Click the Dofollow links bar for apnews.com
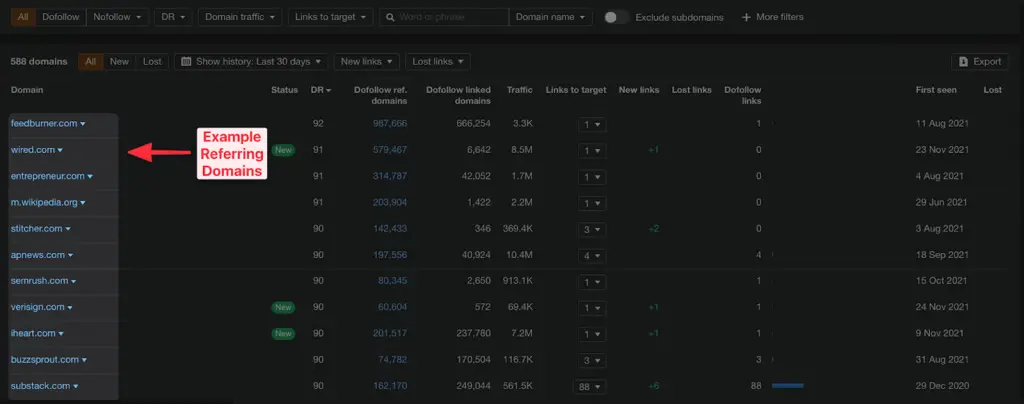The height and width of the screenshot is (404, 1024). pos(773,255)
